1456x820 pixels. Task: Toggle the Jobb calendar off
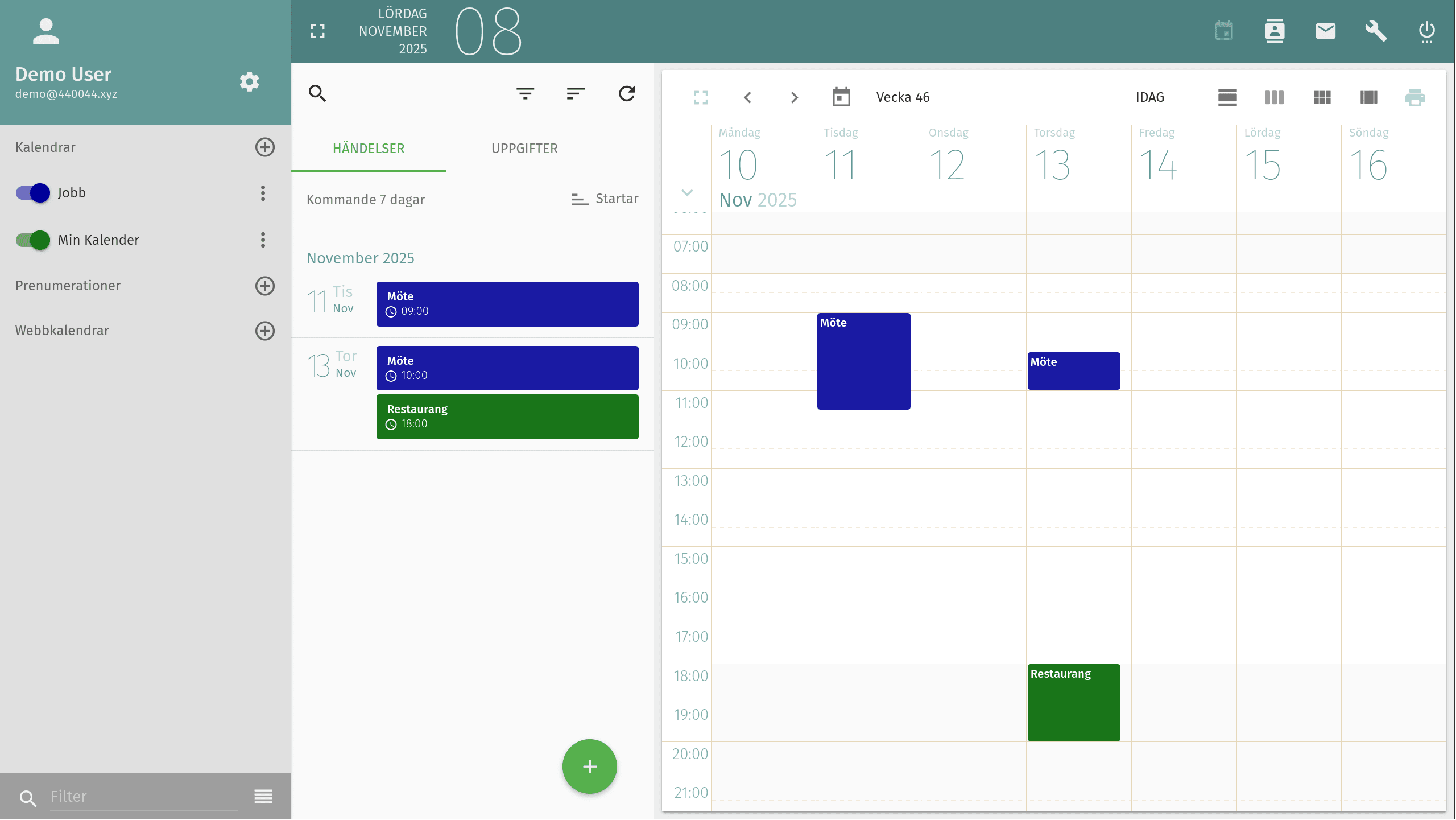point(33,193)
